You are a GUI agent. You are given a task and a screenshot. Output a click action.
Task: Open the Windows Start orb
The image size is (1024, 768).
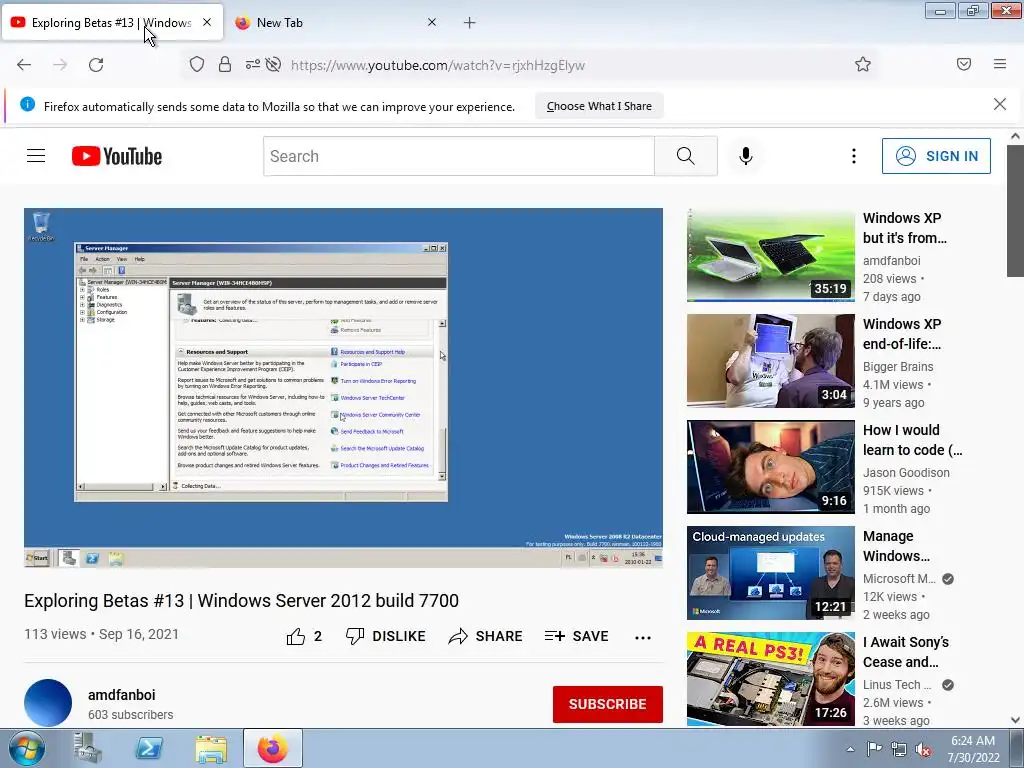pyautogui.click(x=27, y=748)
